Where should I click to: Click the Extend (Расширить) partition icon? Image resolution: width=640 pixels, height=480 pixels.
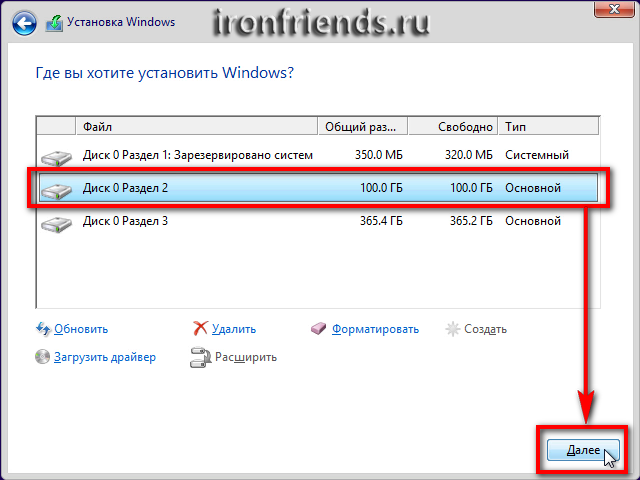coord(200,357)
